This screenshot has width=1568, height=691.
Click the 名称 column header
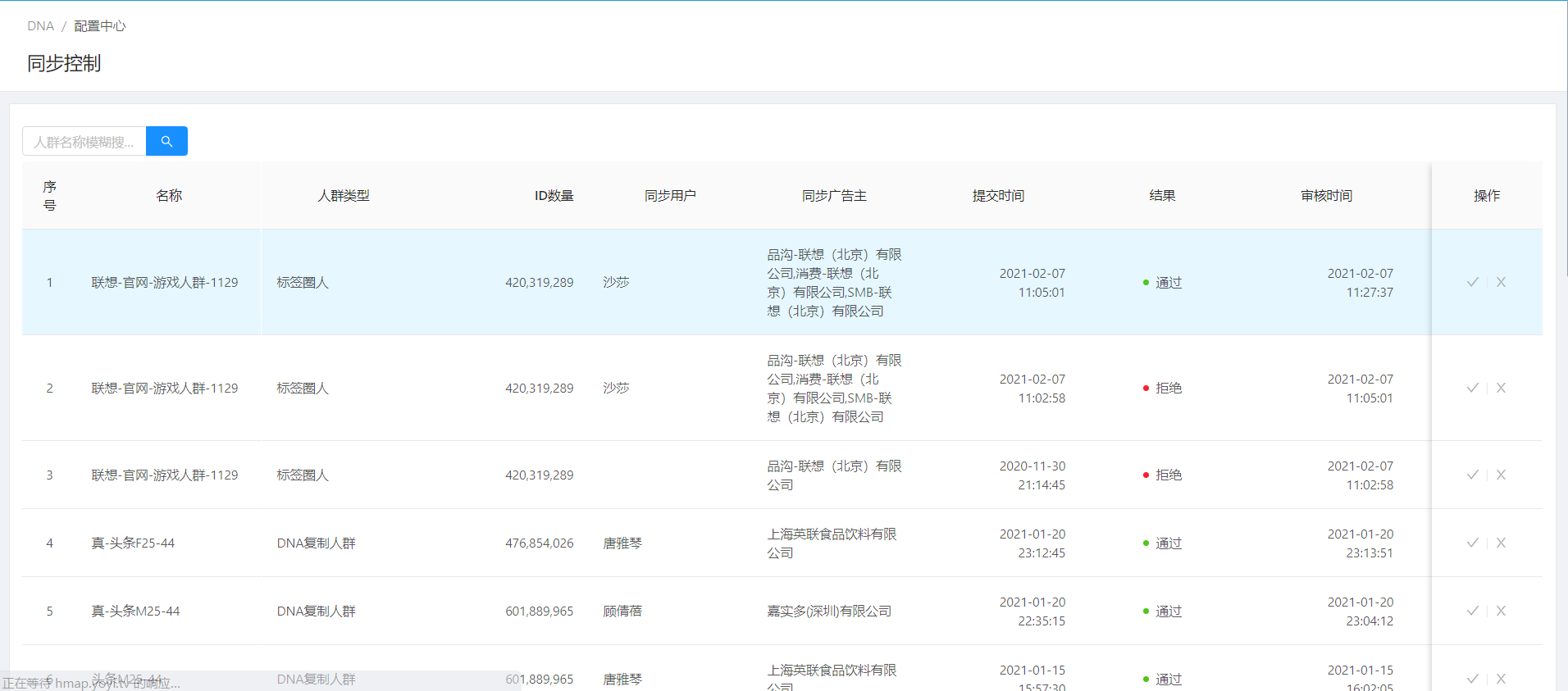pos(169,195)
